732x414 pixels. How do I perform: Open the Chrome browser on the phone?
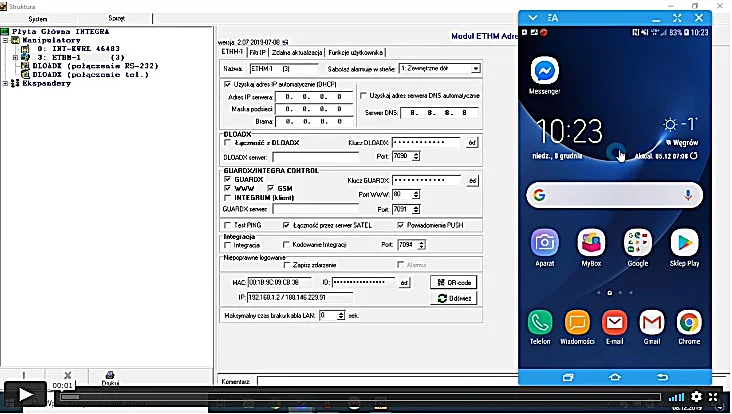(x=689, y=322)
